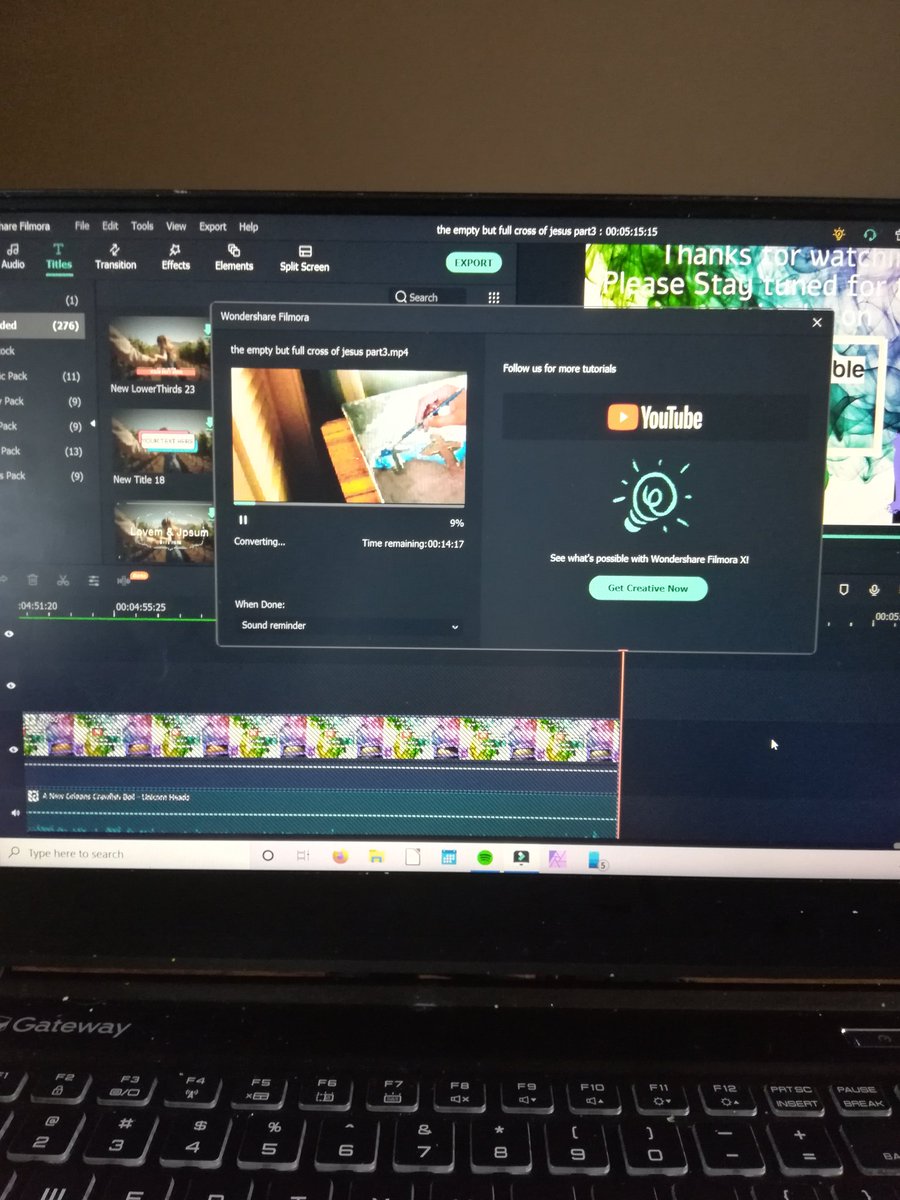Click the green EXPORT button
The height and width of the screenshot is (1200, 900).
click(x=473, y=263)
